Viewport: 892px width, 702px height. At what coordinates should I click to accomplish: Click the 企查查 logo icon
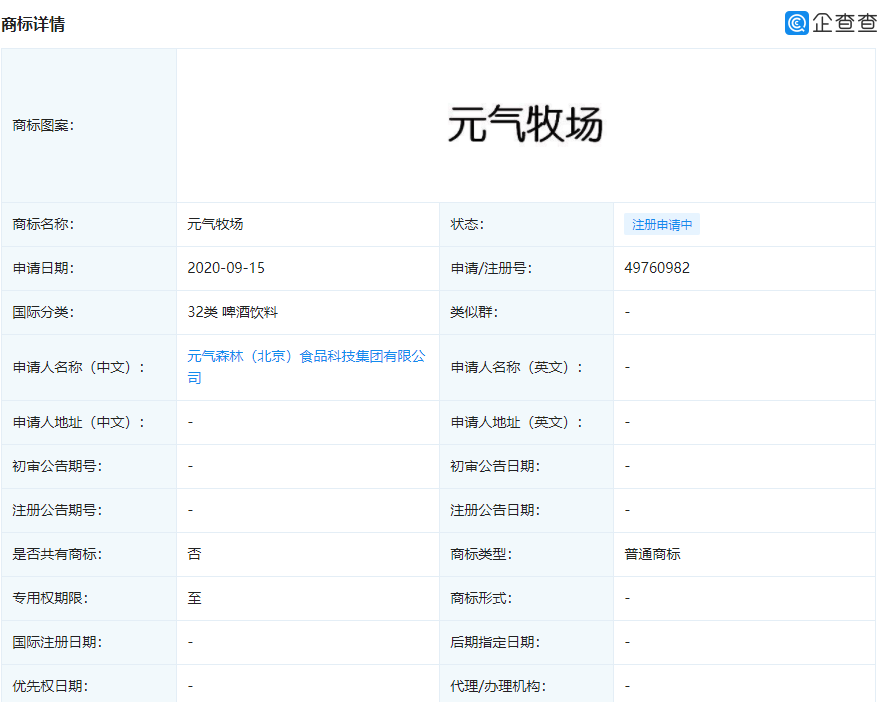click(x=796, y=23)
